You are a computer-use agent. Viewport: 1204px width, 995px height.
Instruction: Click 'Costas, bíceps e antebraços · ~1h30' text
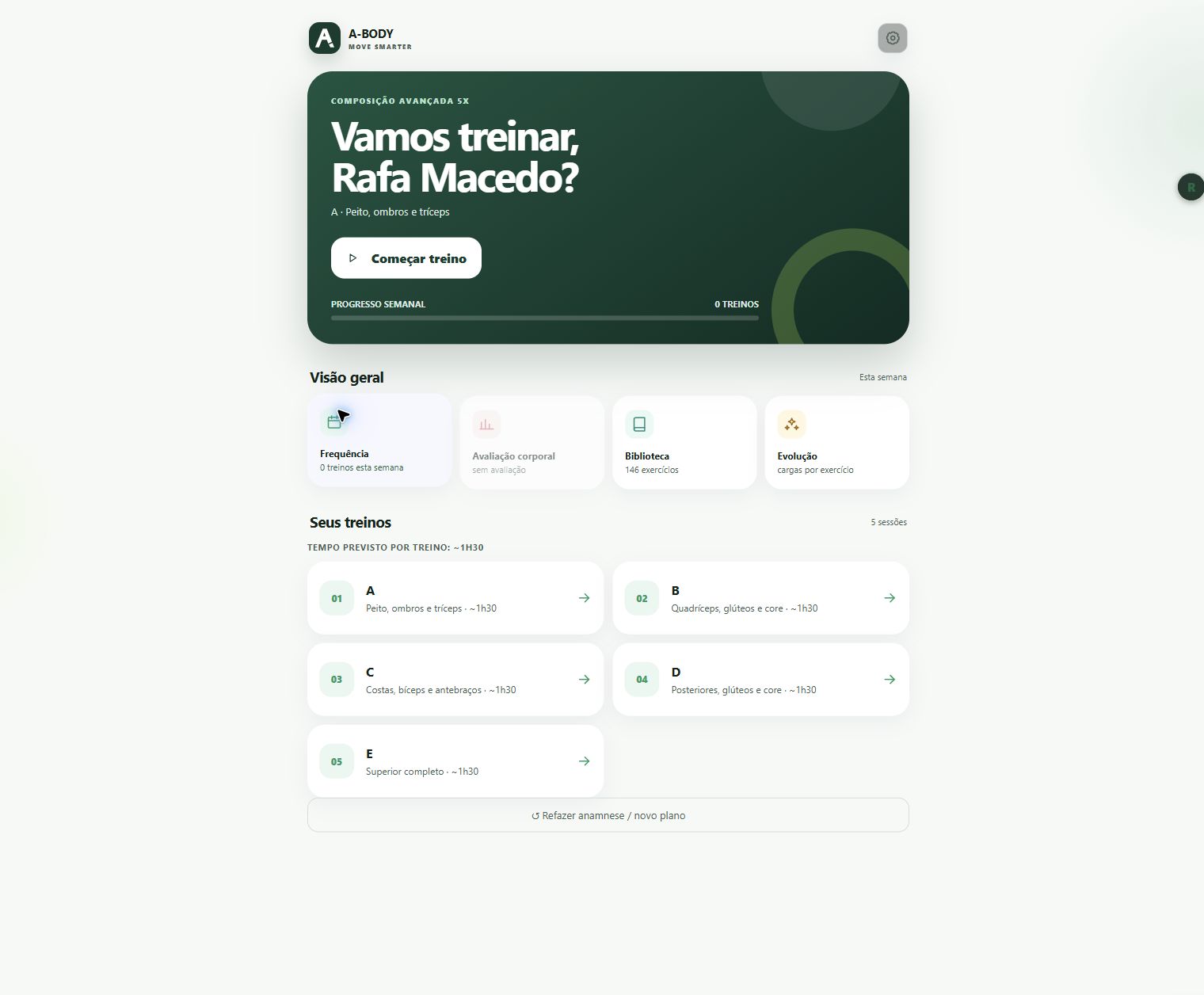(440, 690)
